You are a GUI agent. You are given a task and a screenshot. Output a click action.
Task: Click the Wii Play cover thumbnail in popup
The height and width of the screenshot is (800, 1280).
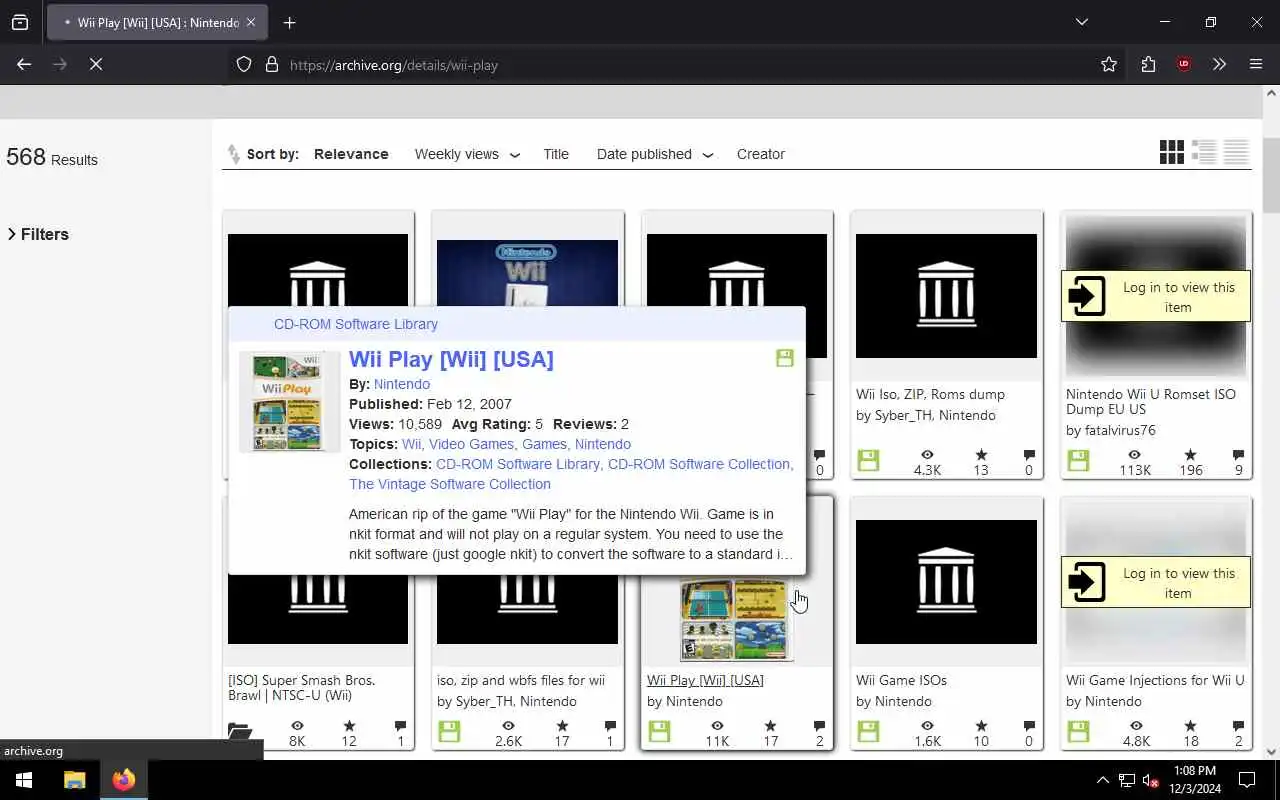point(290,401)
